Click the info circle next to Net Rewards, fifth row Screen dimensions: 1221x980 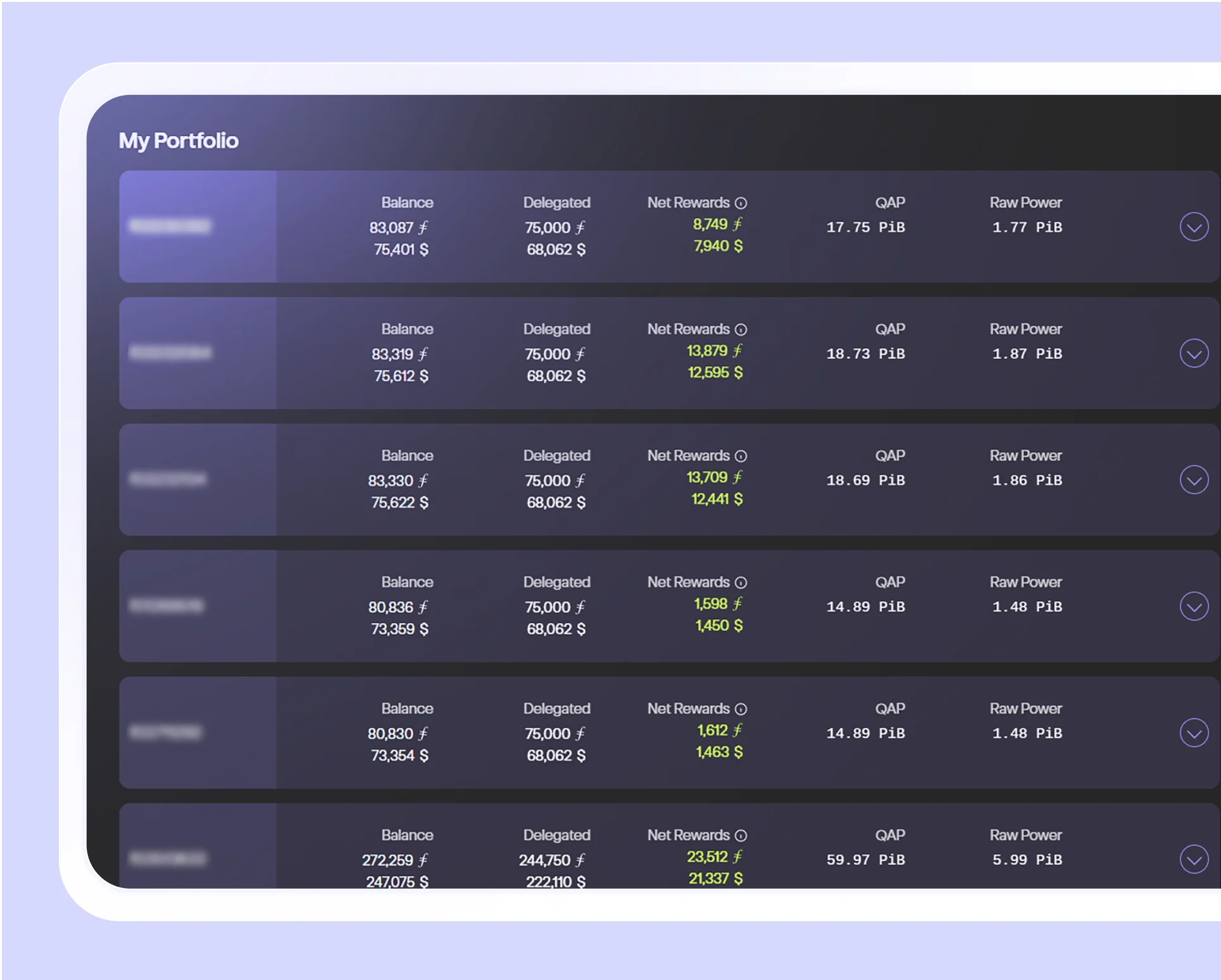[741, 709]
